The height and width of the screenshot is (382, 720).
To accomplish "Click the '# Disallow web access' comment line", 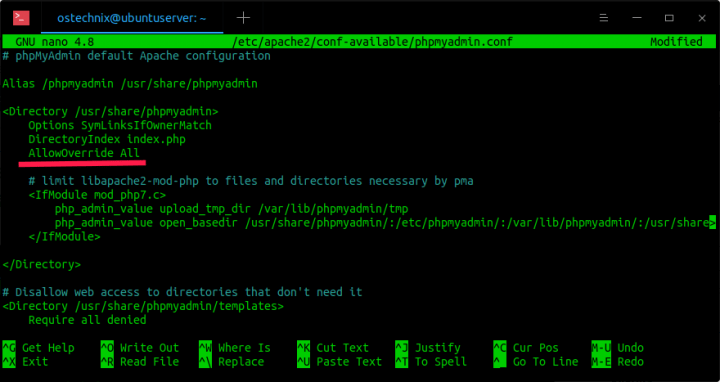I will click(x=182, y=292).
